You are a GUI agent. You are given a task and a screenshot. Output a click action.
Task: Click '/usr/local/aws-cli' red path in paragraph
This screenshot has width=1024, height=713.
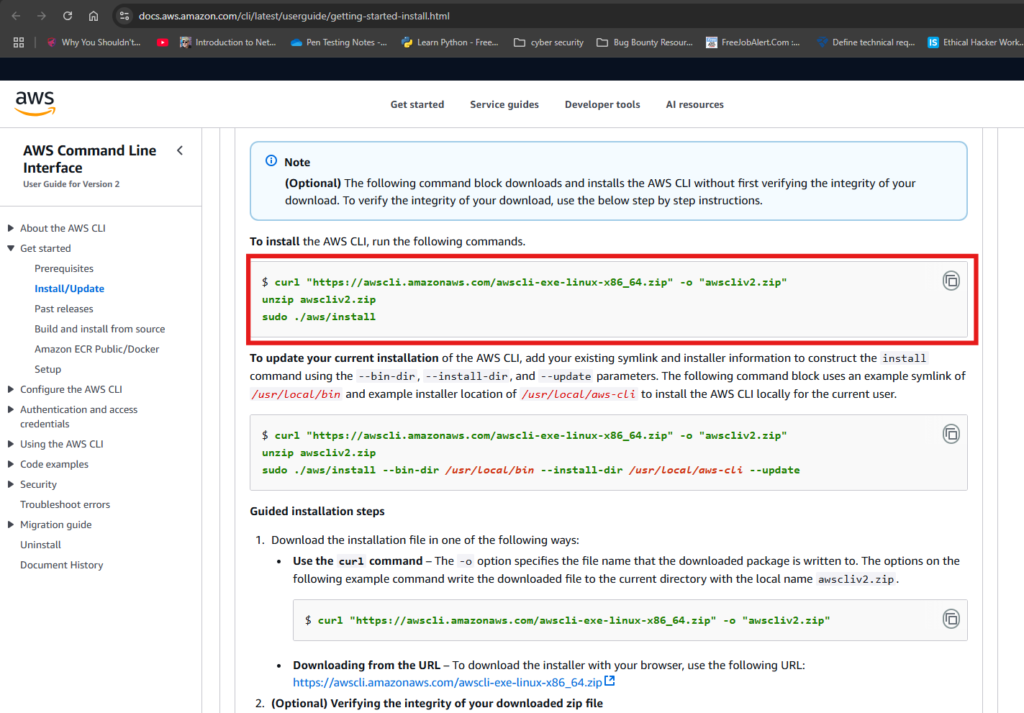coord(579,394)
